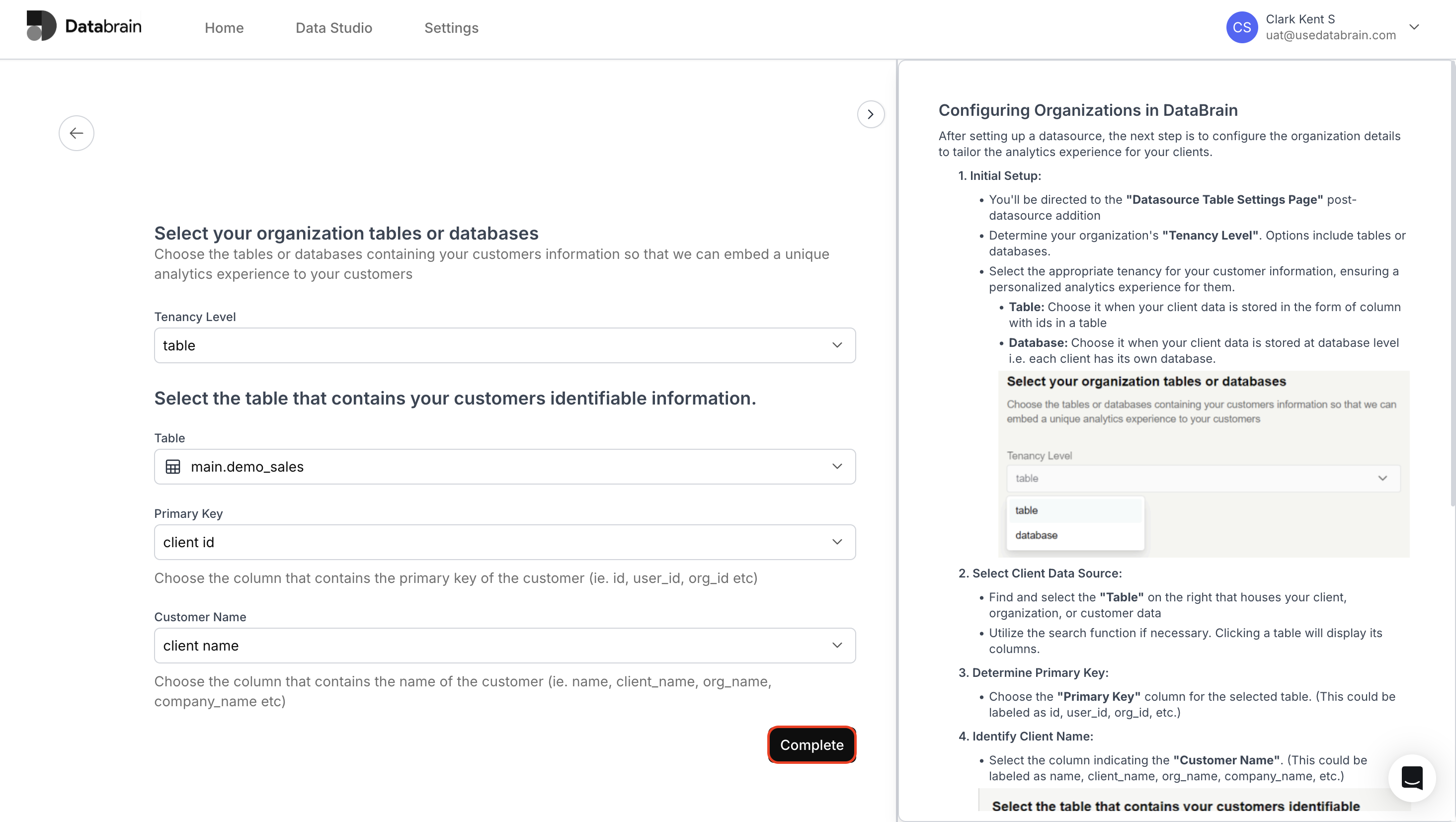This screenshot has height=822, width=1456.
Task: Click the CS user avatar
Action: click(1242, 26)
